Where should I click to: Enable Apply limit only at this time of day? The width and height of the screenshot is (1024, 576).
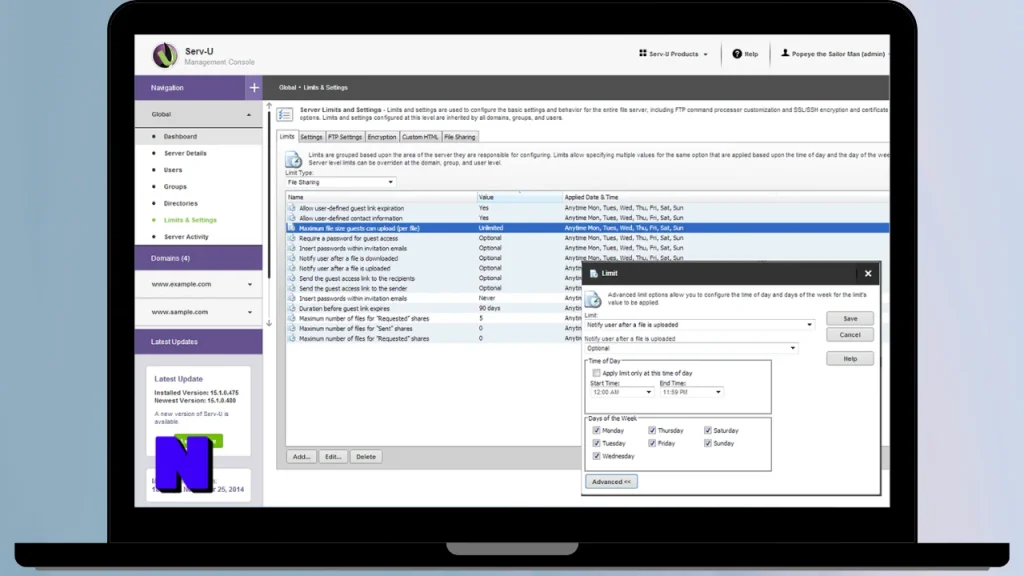[x=596, y=373]
